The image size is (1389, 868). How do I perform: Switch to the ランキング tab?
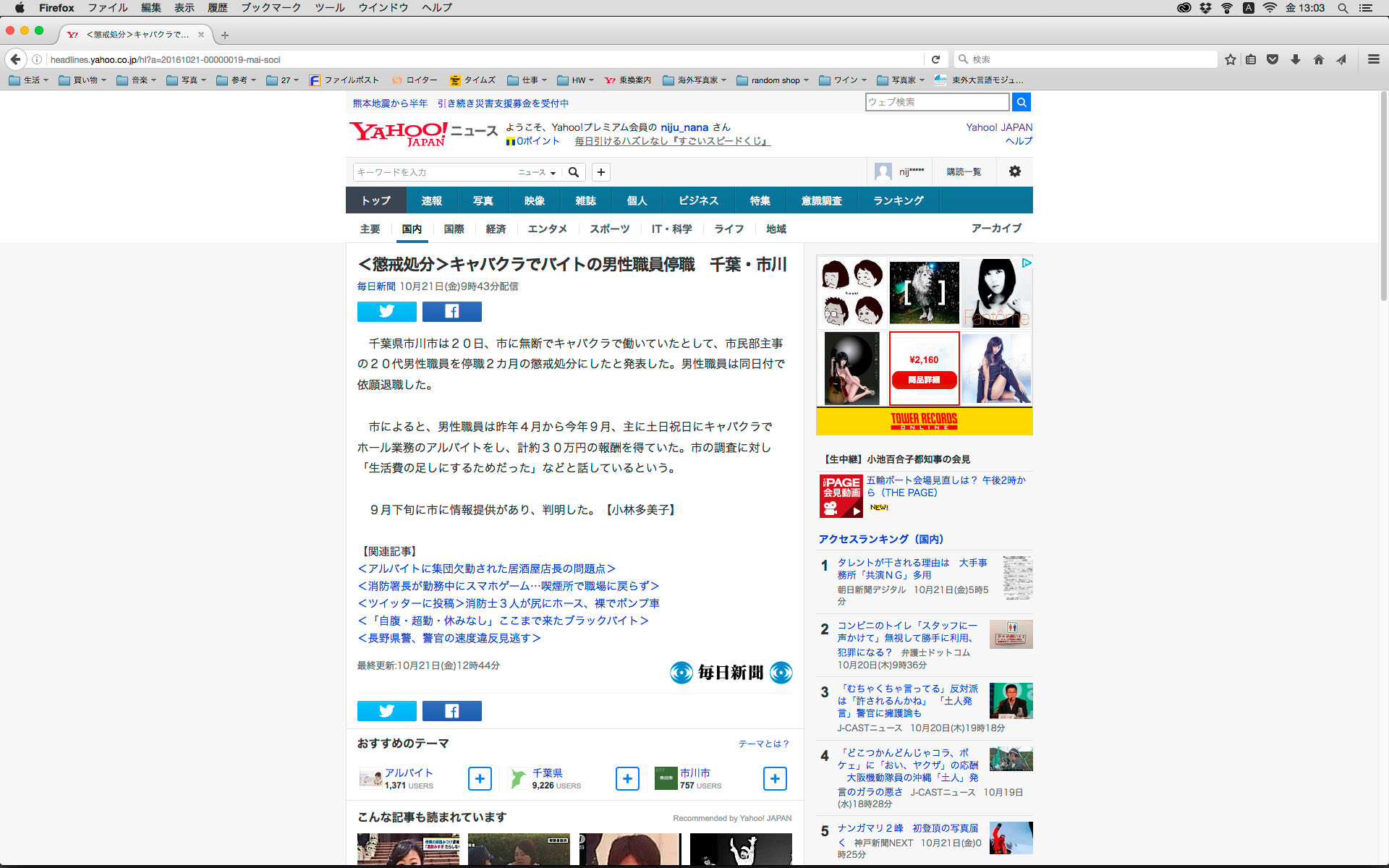coord(898,200)
